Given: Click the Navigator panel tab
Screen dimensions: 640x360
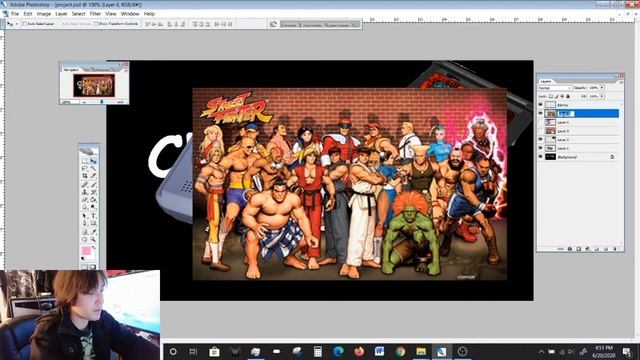Looking at the screenshot, I should [x=71, y=70].
